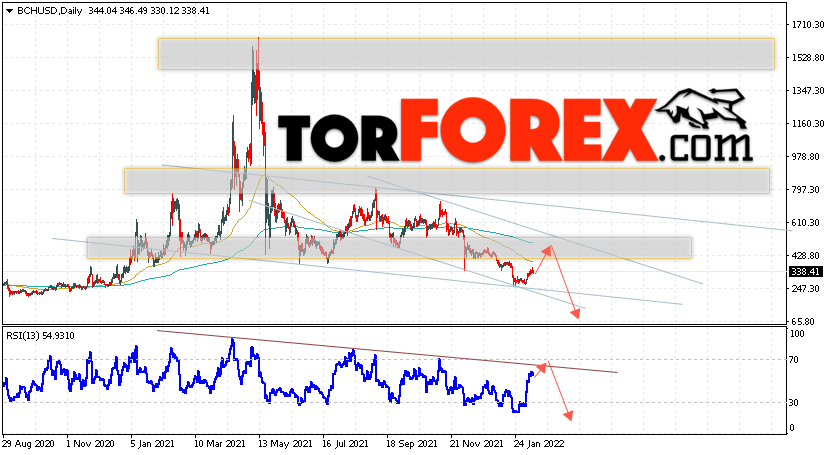The width and height of the screenshot is (827, 455).
Task: Click the RSI 100 level label
Action: coord(797,334)
